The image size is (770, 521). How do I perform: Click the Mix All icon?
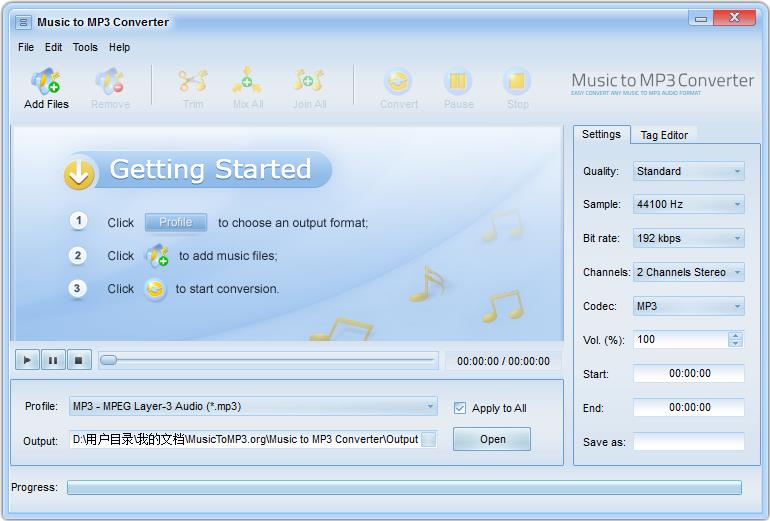click(247, 82)
